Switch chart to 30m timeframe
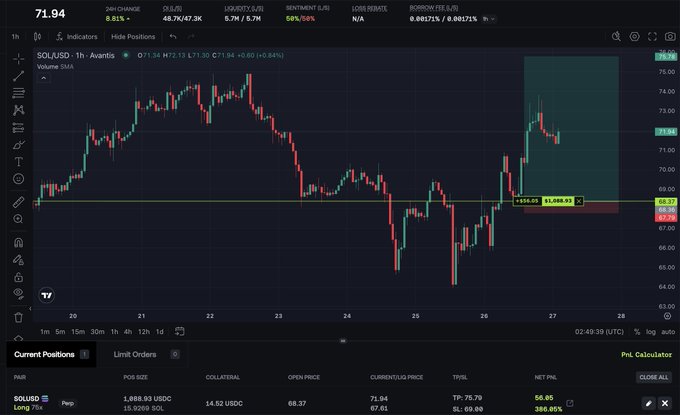 [97, 332]
